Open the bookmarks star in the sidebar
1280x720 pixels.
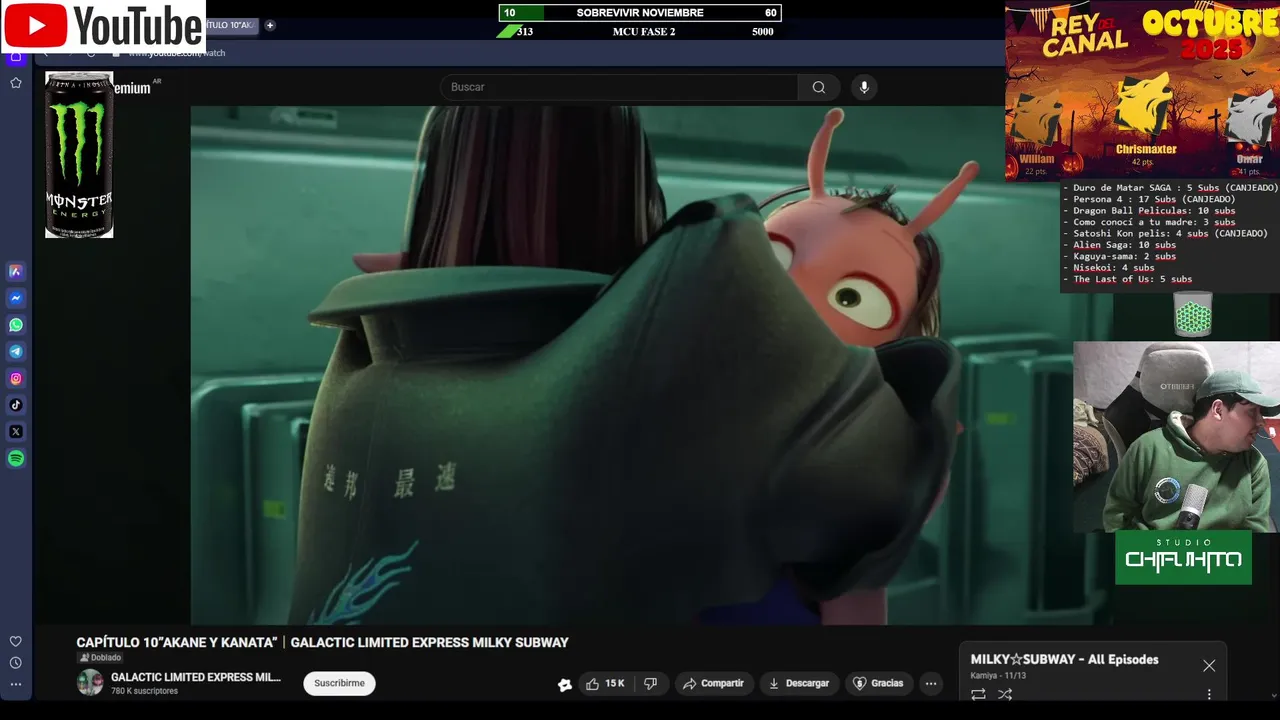(x=16, y=83)
